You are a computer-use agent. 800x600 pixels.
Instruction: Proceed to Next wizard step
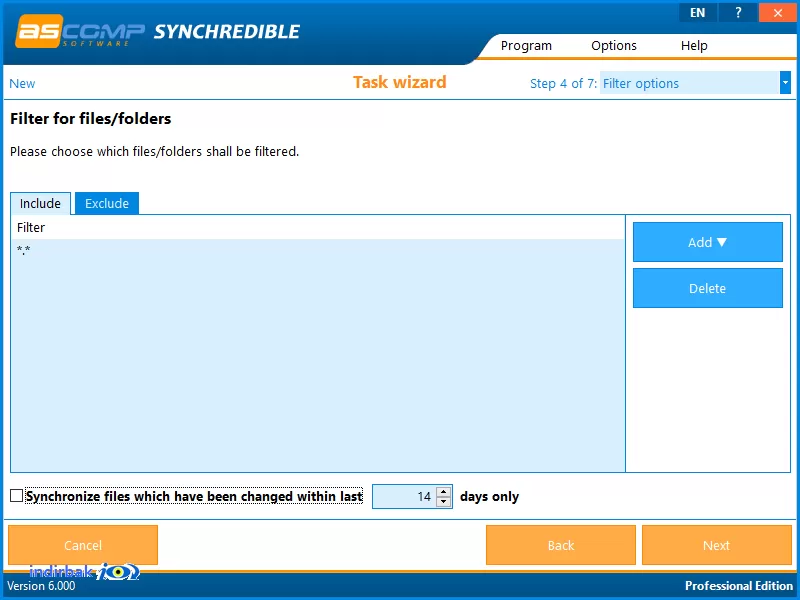[x=716, y=545]
